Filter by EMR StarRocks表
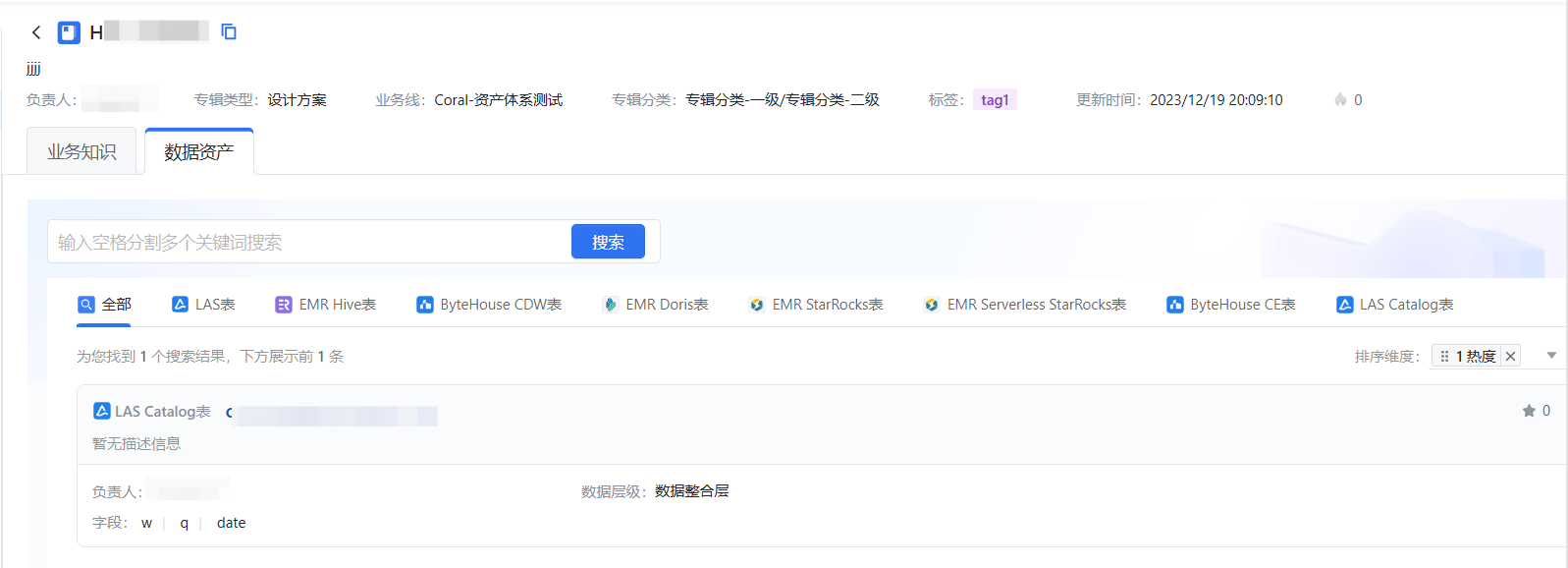 816,305
